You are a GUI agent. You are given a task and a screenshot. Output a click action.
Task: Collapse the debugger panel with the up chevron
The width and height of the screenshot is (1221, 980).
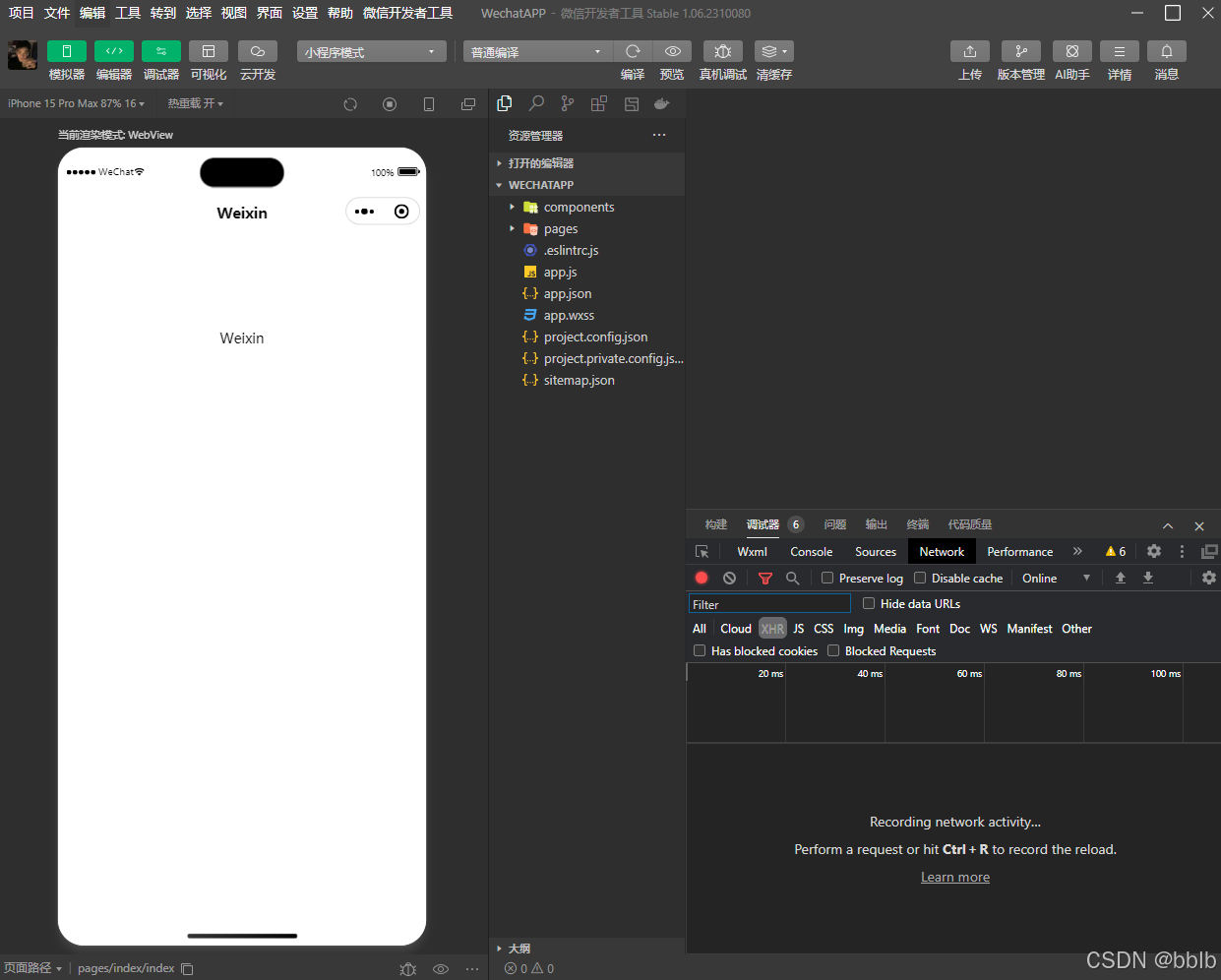pos(1168,525)
